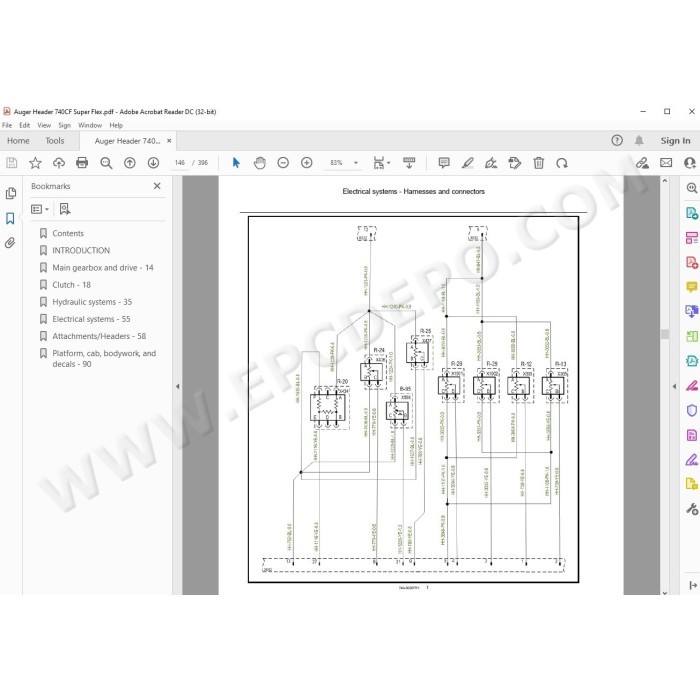700x700 pixels.
Task: Toggle the Bookmarks panel icon
Action: (10, 218)
